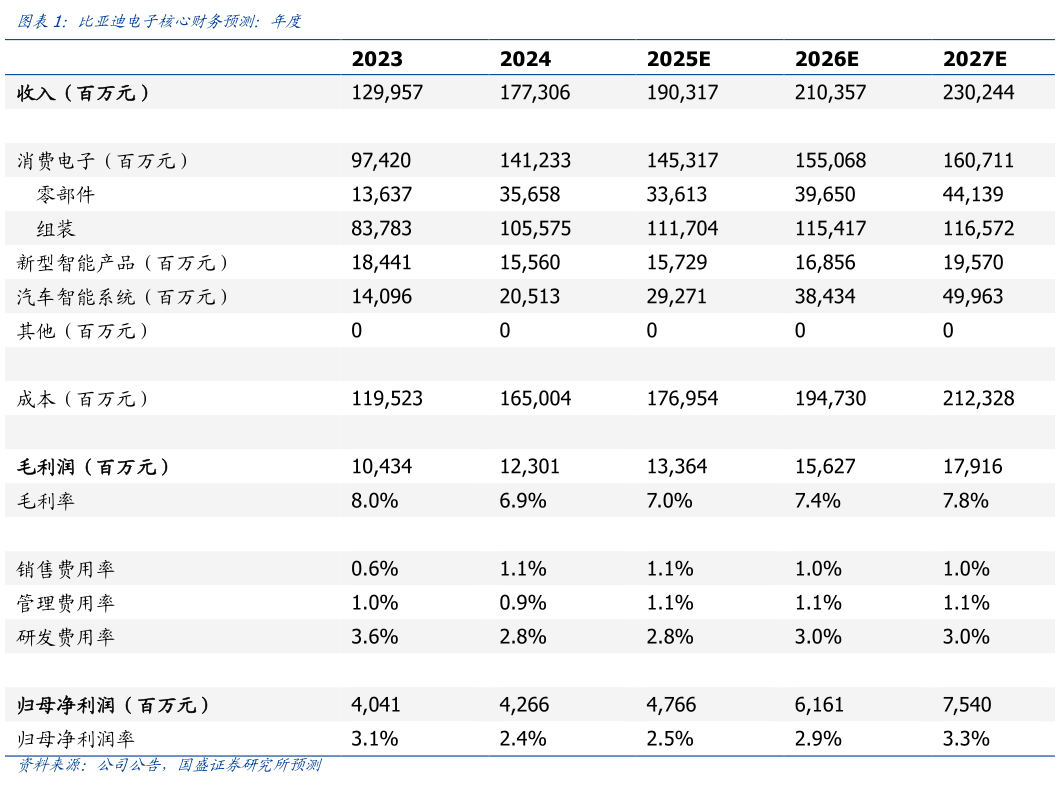Click the 研发费用率 row label
This screenshot has width=1060, height=789.
click(66, 637)
